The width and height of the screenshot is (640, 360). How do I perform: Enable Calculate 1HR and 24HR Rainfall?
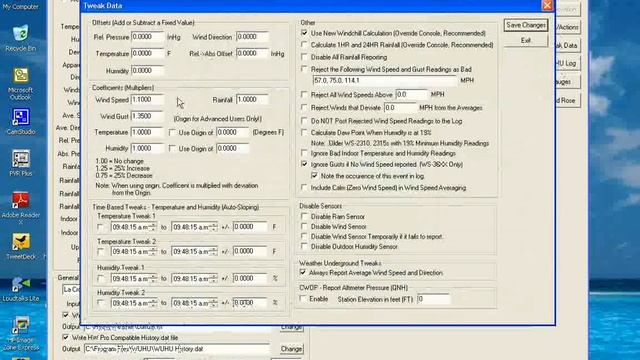point(304,44)
